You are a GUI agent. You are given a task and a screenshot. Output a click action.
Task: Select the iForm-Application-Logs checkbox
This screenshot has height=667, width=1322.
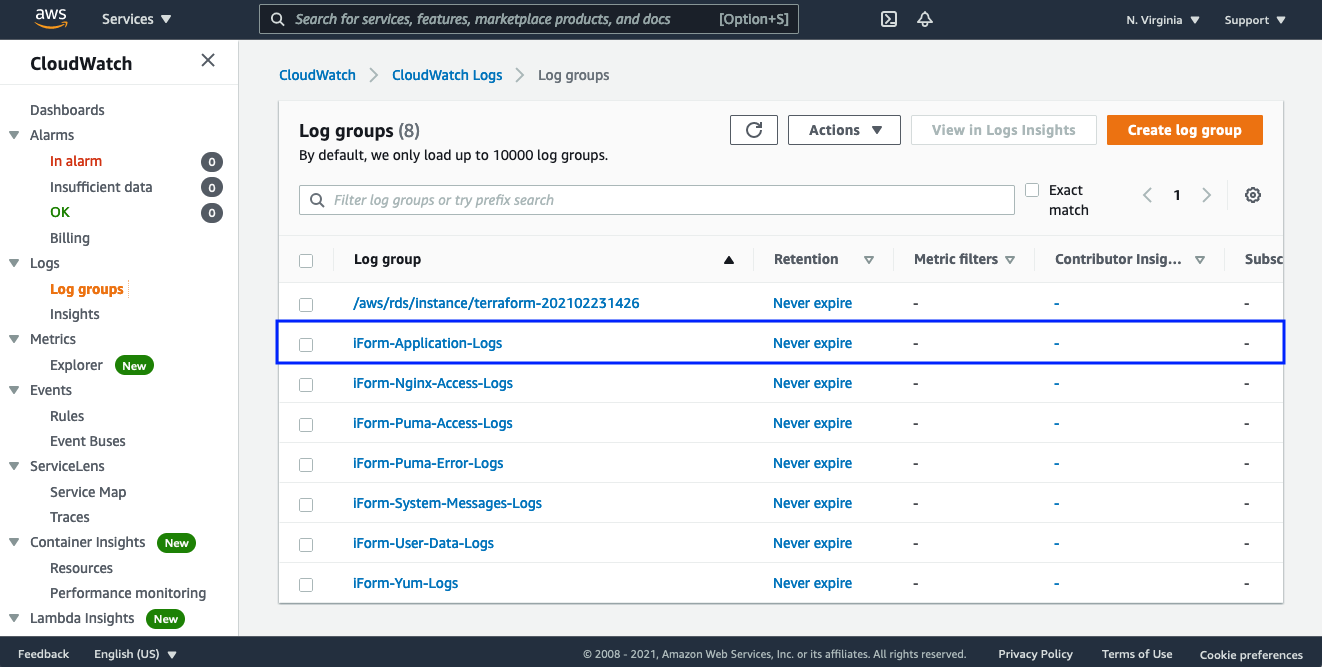tap(306, 344)
